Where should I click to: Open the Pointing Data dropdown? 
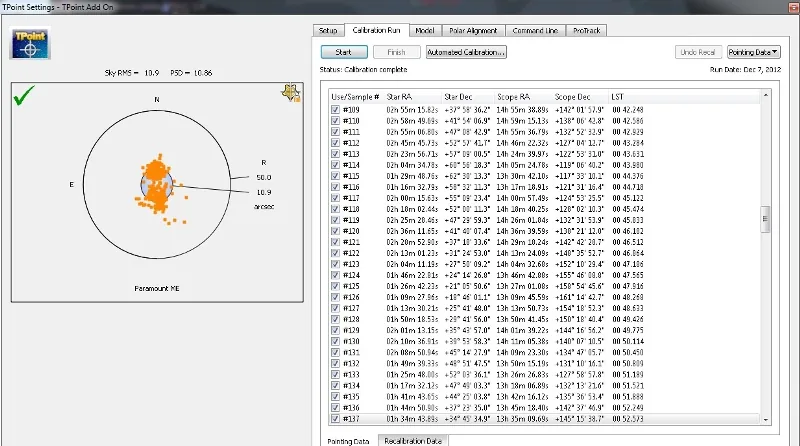(753, 52)
